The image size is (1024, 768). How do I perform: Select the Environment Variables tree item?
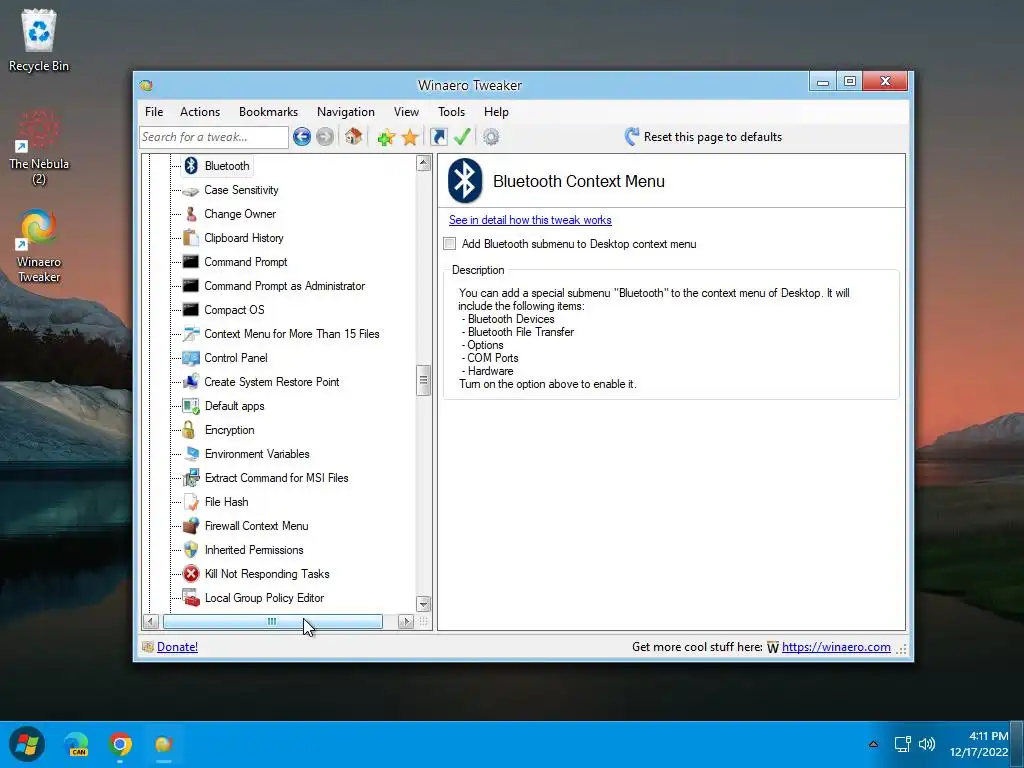(257, 454)
